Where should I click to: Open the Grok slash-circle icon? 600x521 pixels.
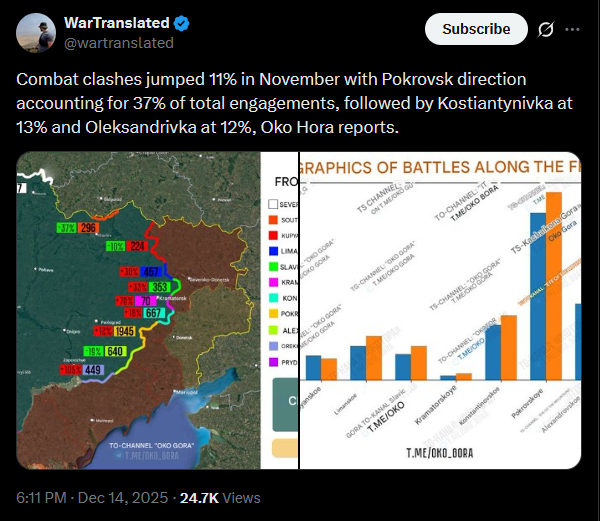(x=545, y=29)
